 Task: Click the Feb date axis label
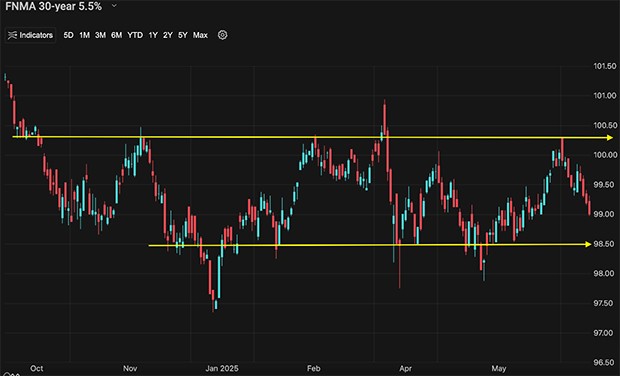click(314, 368)
